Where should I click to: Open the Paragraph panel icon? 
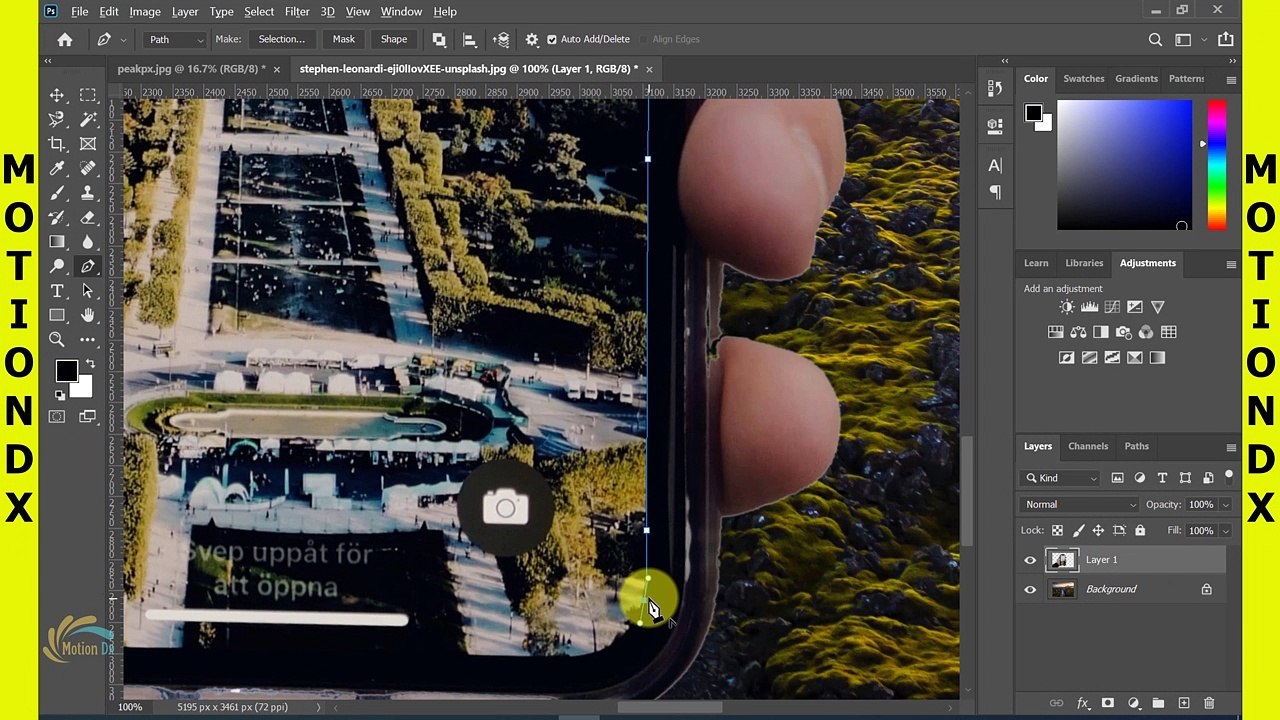[x=995, y=192]
